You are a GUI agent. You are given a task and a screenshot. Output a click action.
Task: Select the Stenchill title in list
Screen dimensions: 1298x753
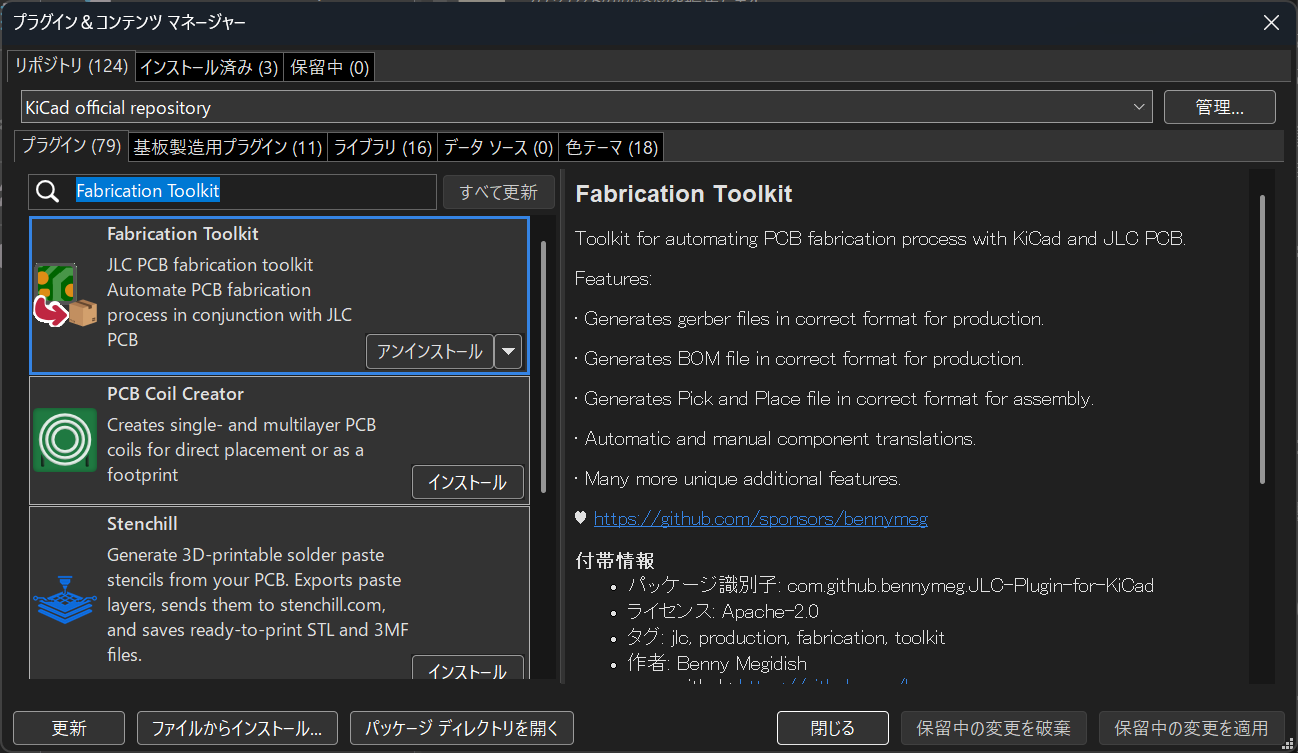point(142,524)
